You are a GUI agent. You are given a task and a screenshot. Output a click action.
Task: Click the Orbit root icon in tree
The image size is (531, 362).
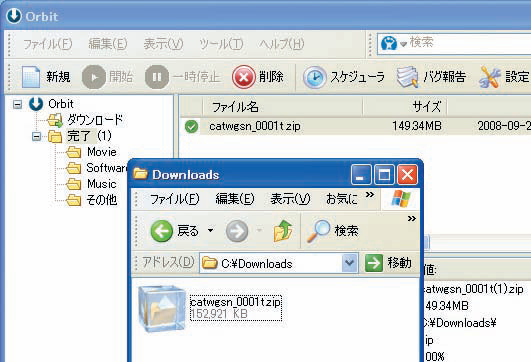point(36,104)
